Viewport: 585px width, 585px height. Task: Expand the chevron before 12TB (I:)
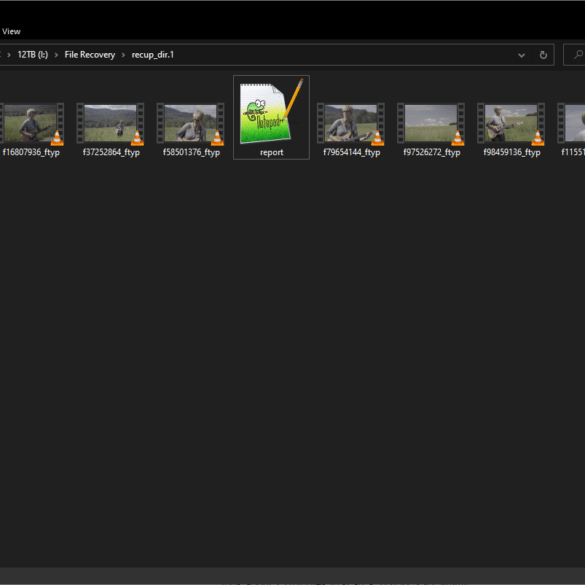click(x=9, y=55)
